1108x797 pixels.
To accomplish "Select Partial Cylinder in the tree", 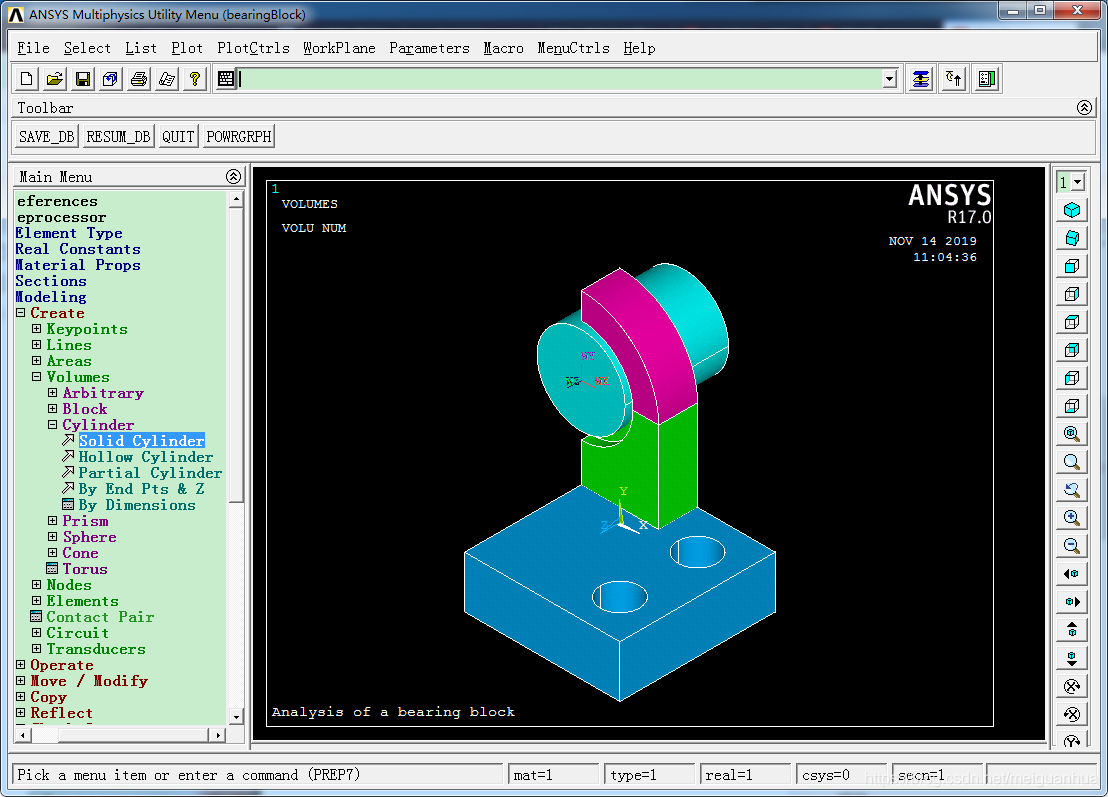I will [150, 473].
